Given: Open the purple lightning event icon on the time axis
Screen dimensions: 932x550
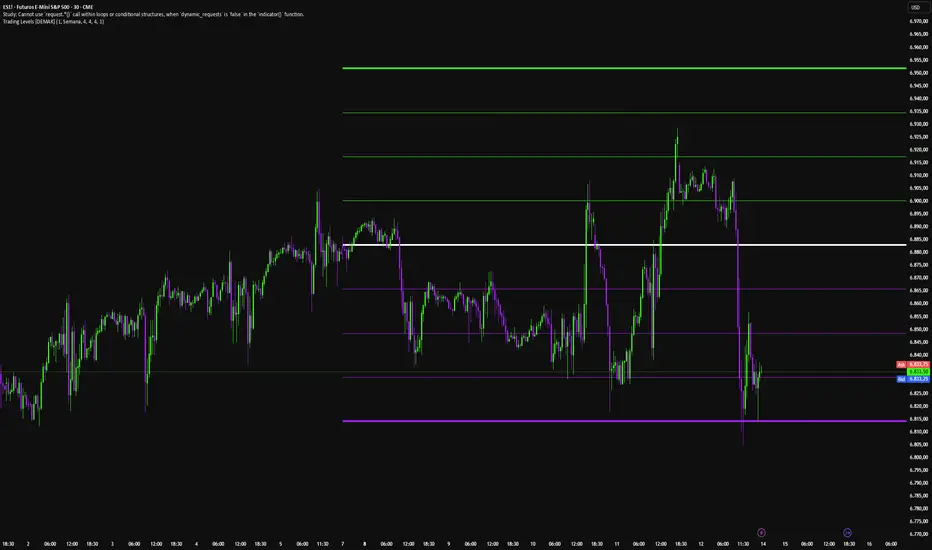Looking at the screenshot, I should coord(761,532).
